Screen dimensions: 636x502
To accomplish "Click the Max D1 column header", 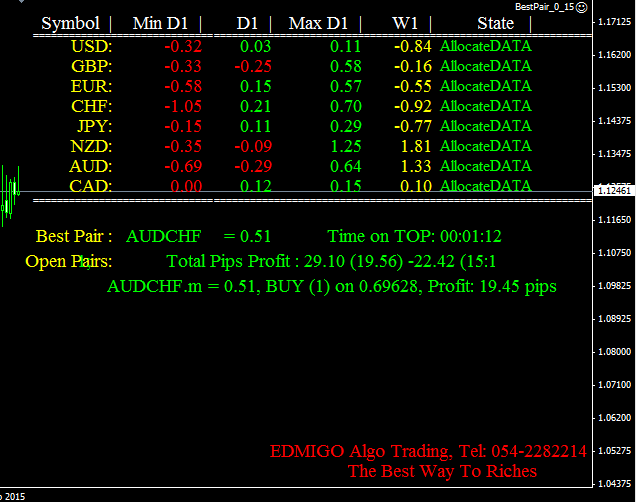I will pos(318,23).
